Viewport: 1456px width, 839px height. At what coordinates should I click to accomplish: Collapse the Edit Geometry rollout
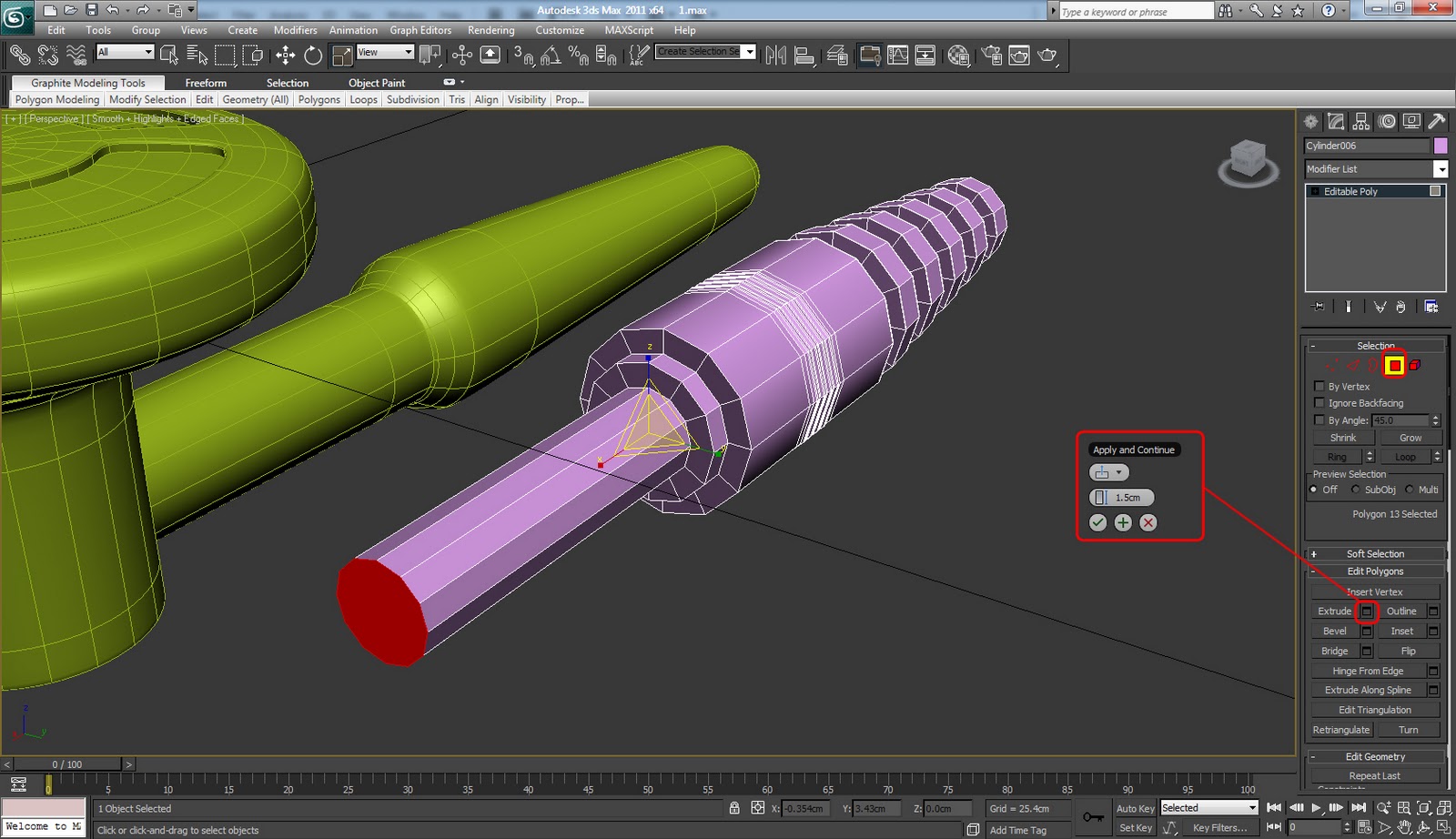[1375, 756]
